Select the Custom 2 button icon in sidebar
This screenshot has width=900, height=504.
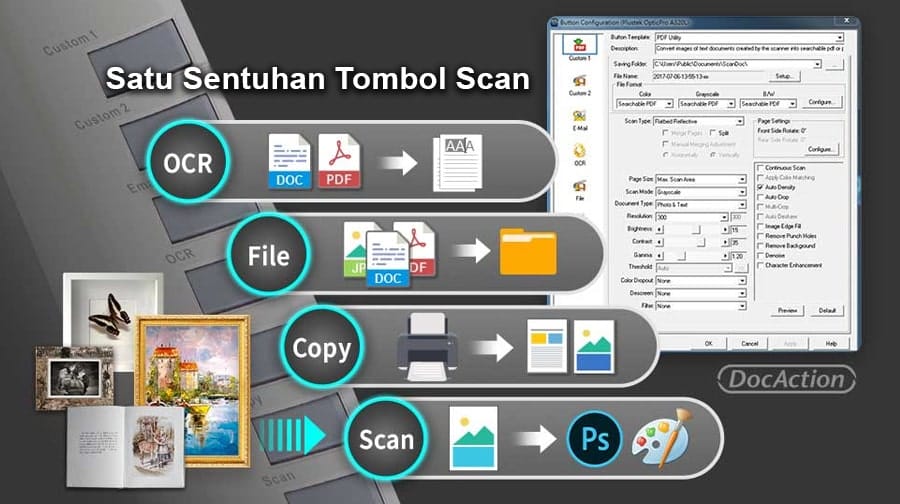pyautogui.click(x=579, y=81)
